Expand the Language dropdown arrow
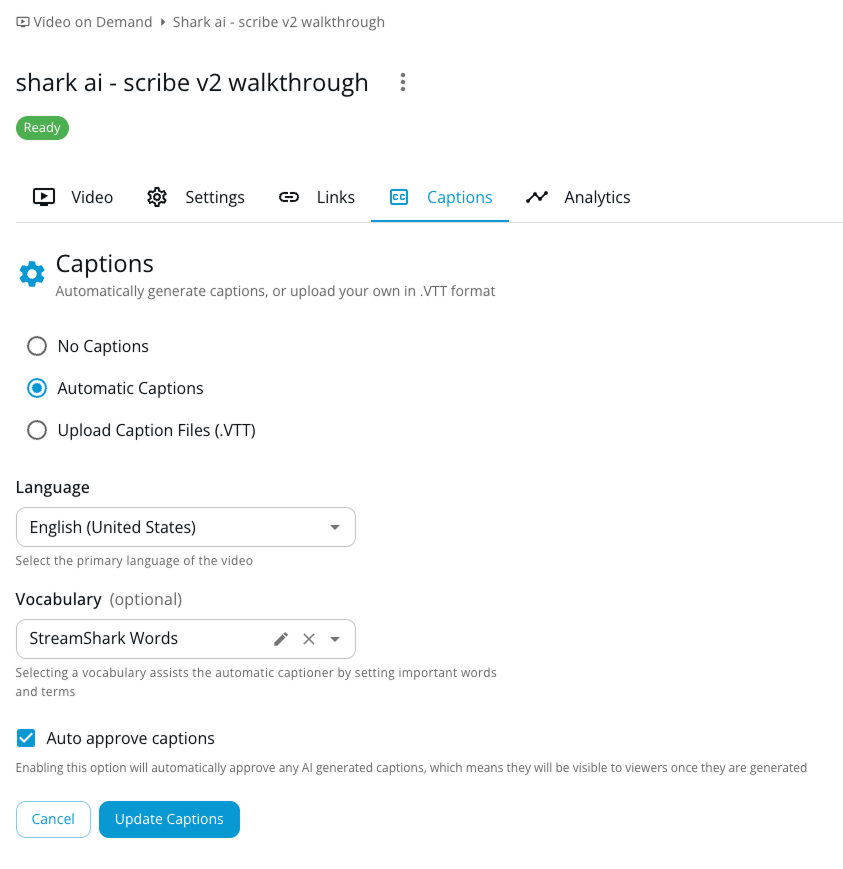 [335, 527]
